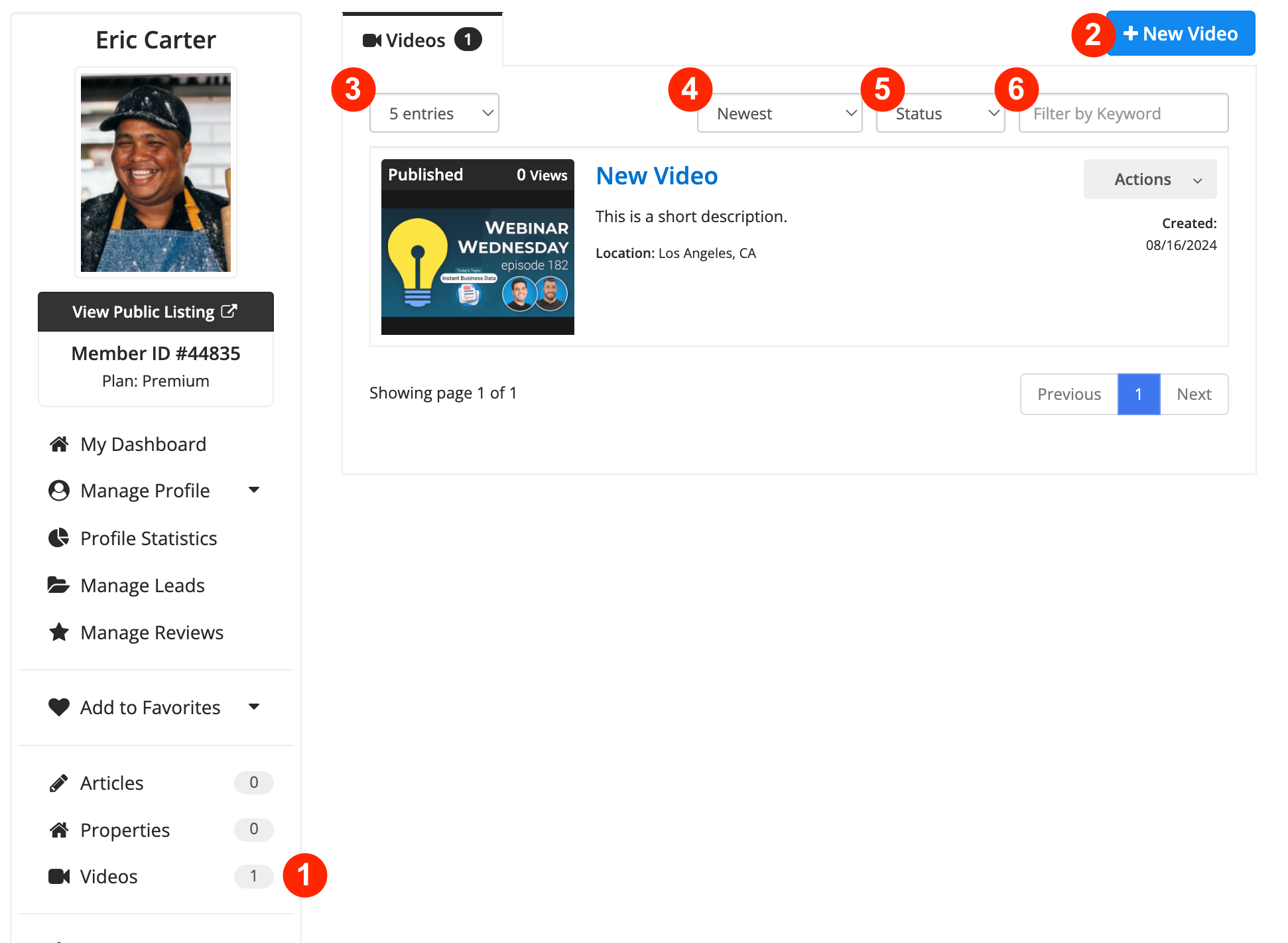Screen dimensions: 1288x943
Task: Click the sidebar Videos camera icon
Action: (59, 877)
